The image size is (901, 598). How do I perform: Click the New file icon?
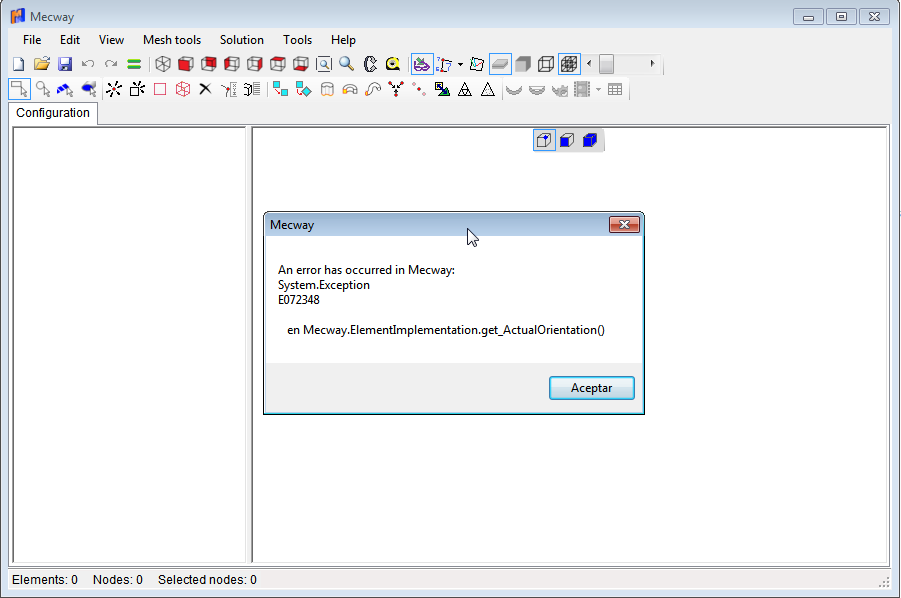pyautogui.click(x=18, y=64)
